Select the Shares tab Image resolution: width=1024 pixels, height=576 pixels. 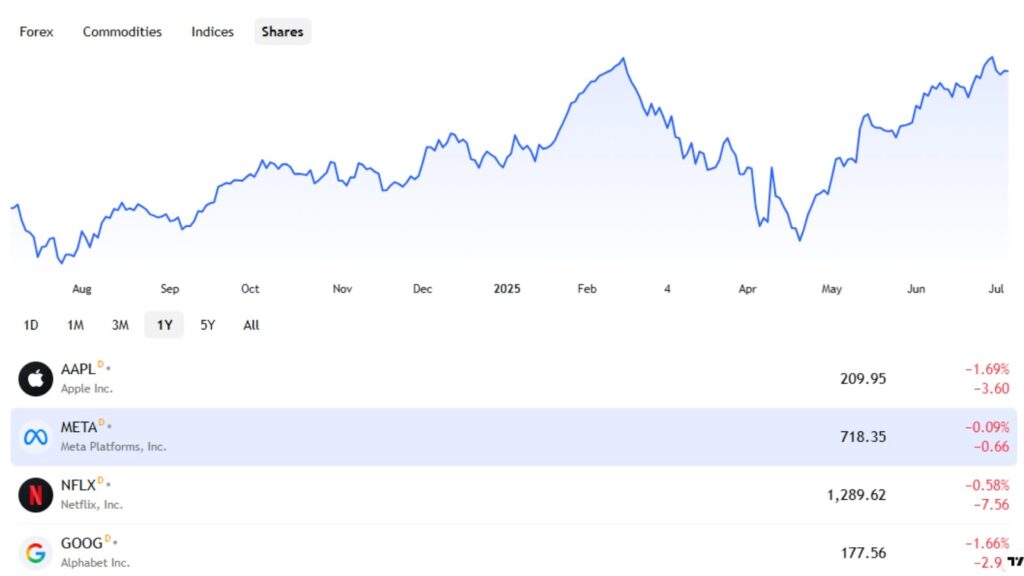pyautogui.click(x=282, y=32)
